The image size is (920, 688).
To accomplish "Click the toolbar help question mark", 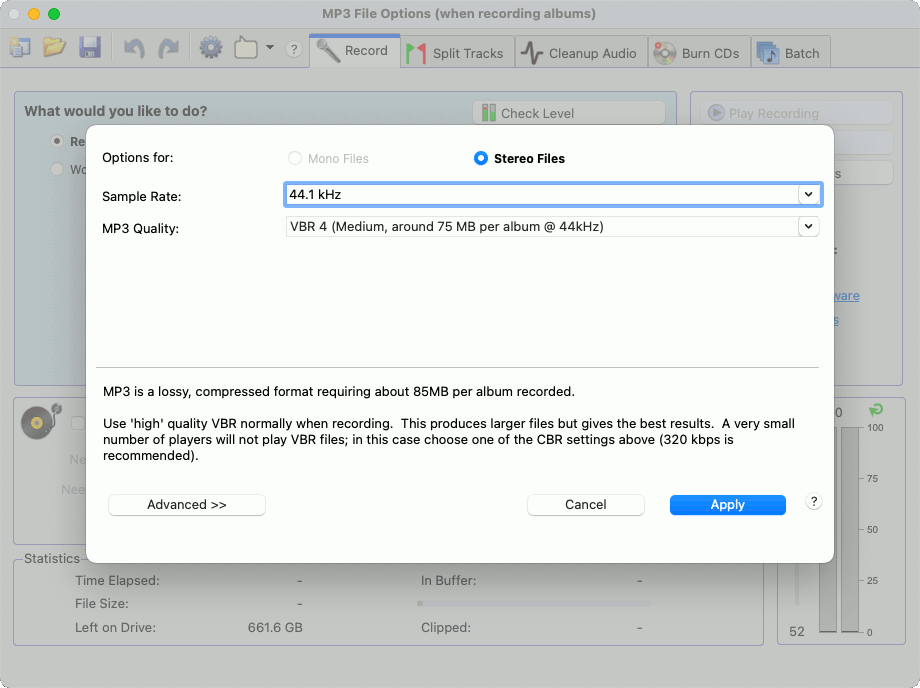I will pyautogui.click(x=294, y=49).
